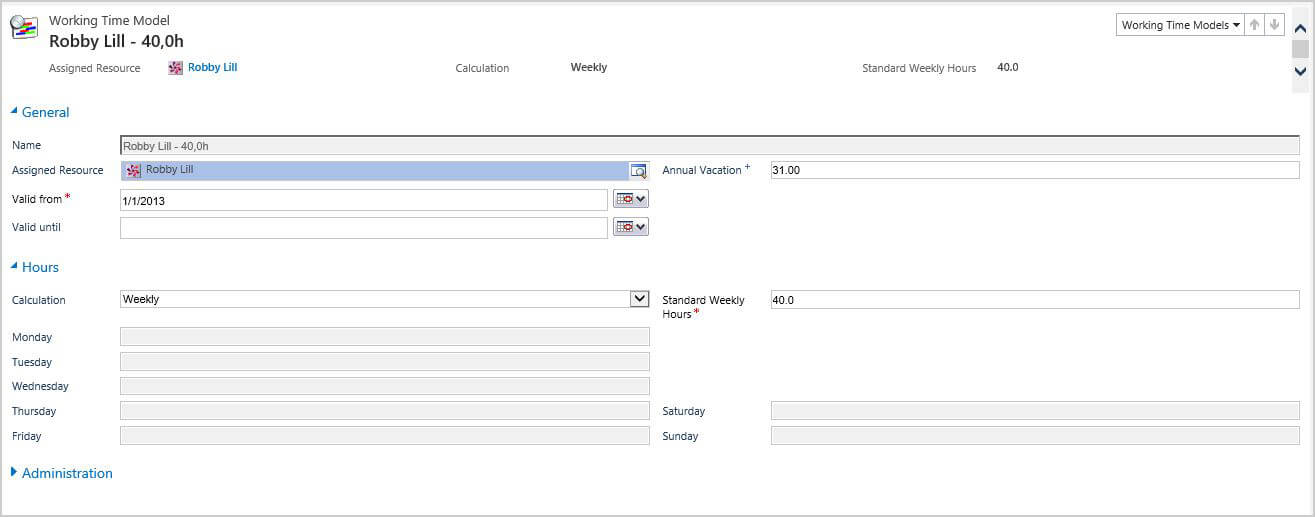The width and height of the screenshot is (1315, 517).
Task: Click the Name field
Action: (710, 146)
